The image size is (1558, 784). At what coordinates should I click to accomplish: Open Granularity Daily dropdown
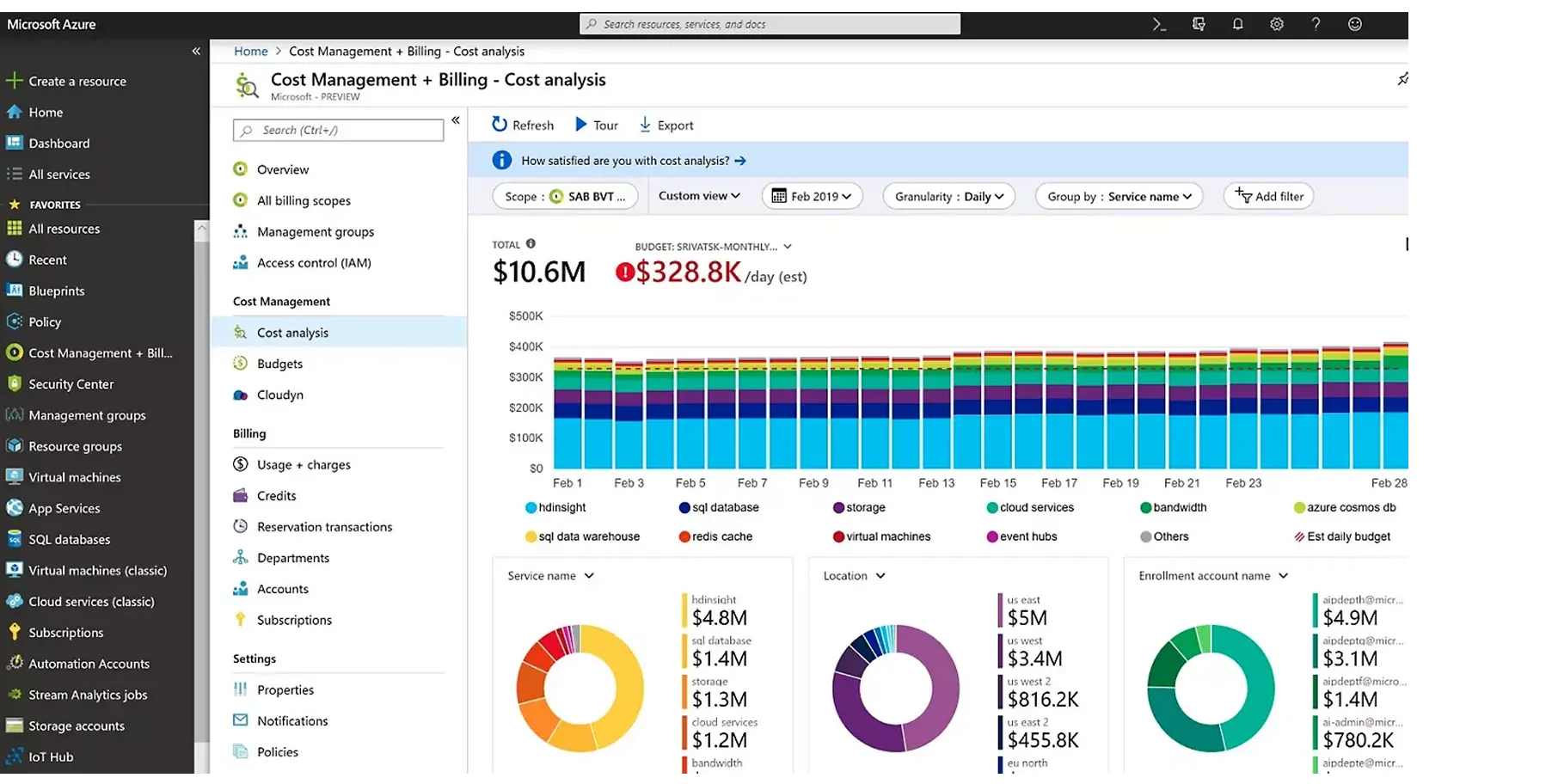tap(948, 196)
